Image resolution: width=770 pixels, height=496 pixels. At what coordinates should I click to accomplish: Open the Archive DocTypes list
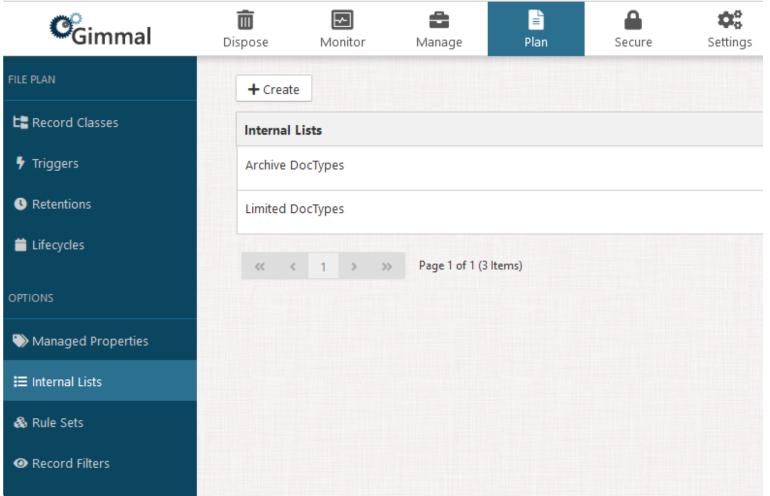pyautogui.click(x=295, y=166)
